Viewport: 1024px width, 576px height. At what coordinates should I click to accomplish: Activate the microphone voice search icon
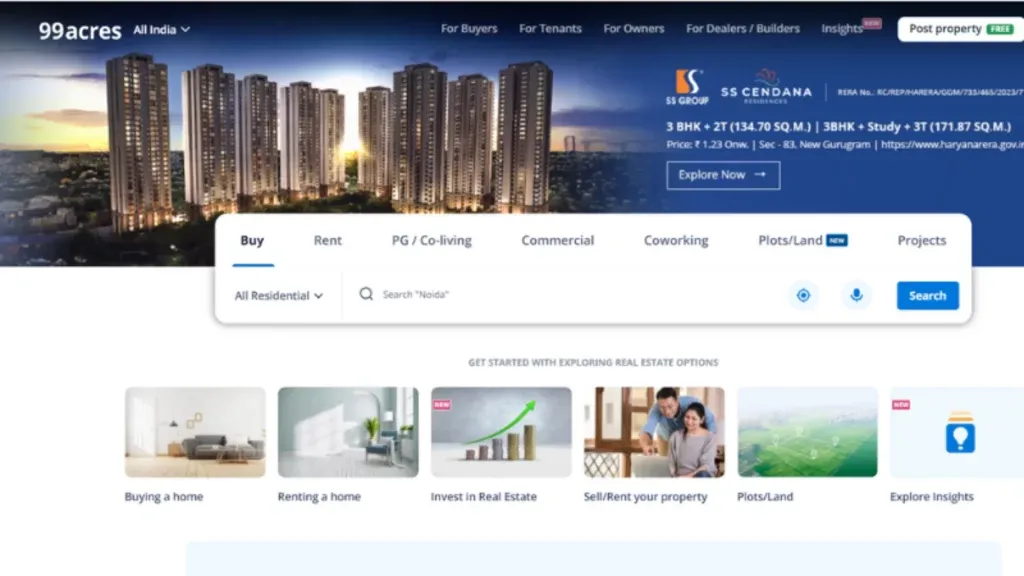click(x=856, y=295)
